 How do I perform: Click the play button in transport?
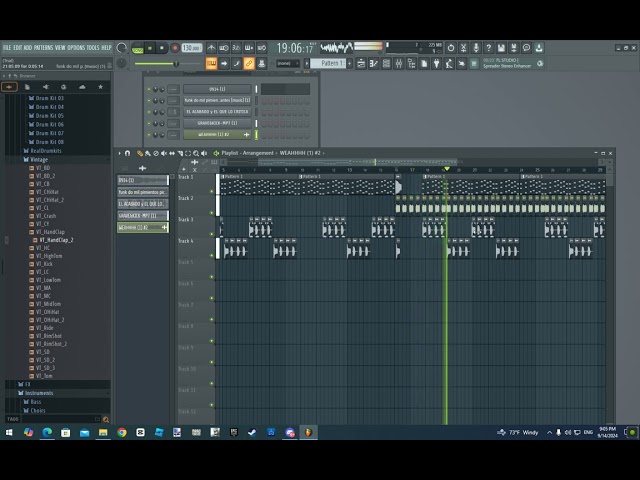point(150,49)
